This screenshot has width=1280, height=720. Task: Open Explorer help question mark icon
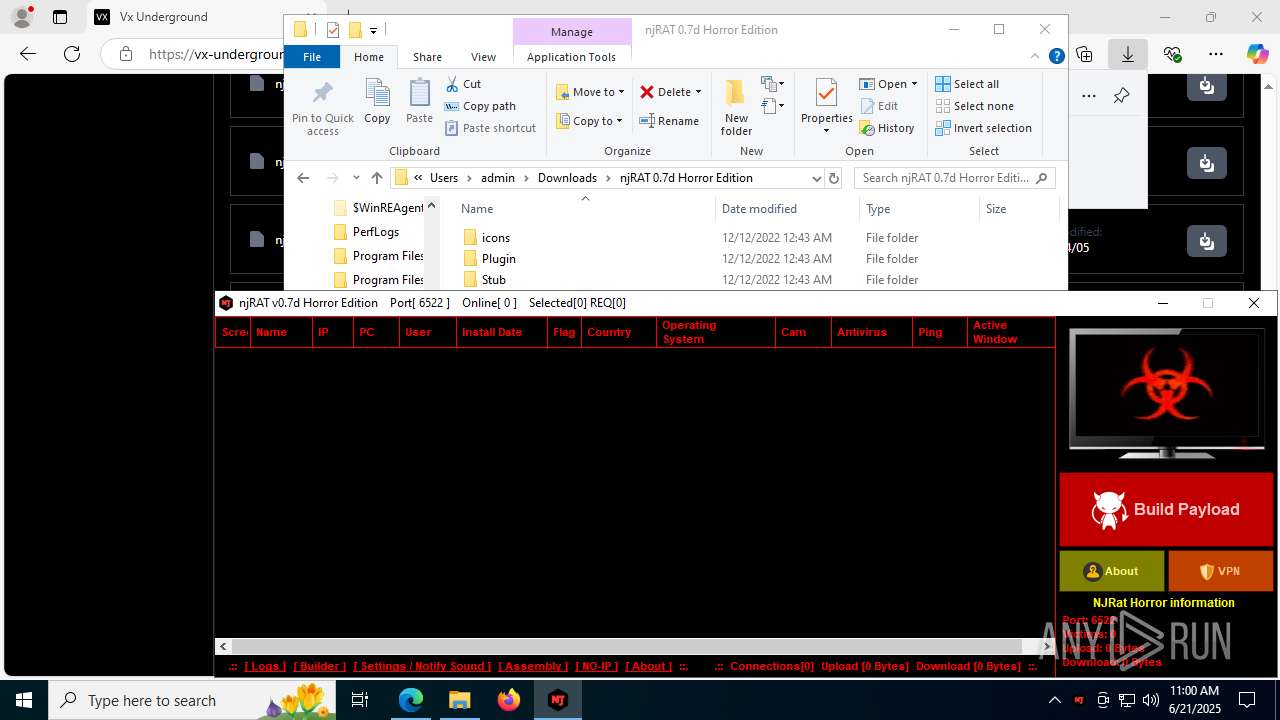click(1056, 57)
